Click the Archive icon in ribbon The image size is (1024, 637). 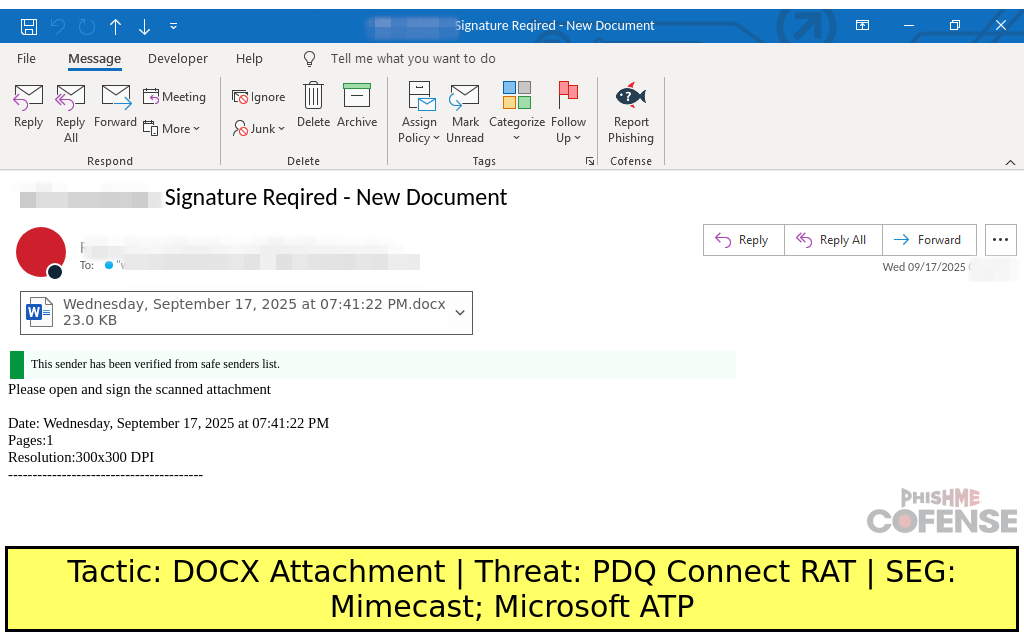click(x=357, y=96)
